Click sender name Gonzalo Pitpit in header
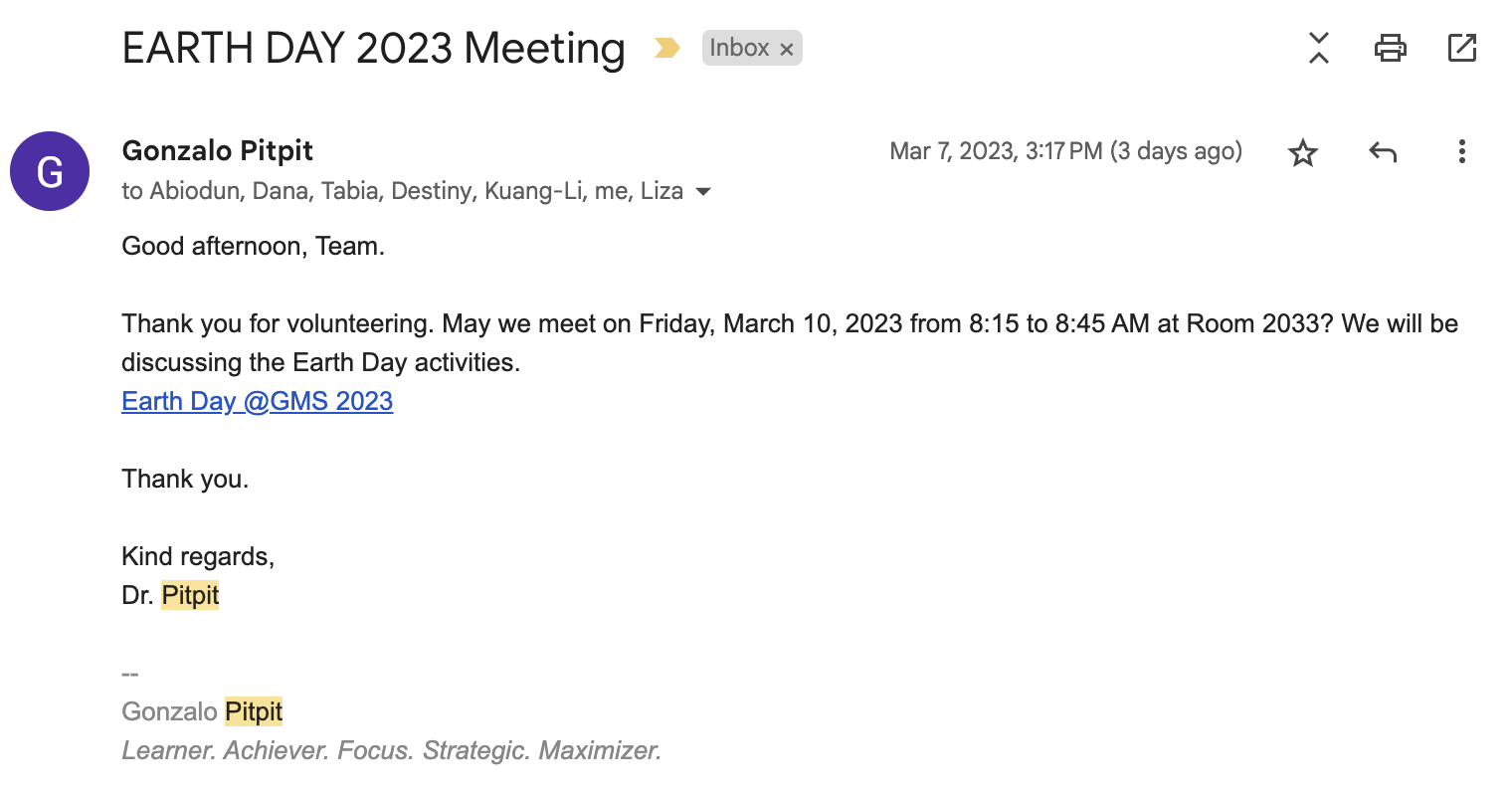This screenshot has height=798, width=1512. click(x=217, y=151)
